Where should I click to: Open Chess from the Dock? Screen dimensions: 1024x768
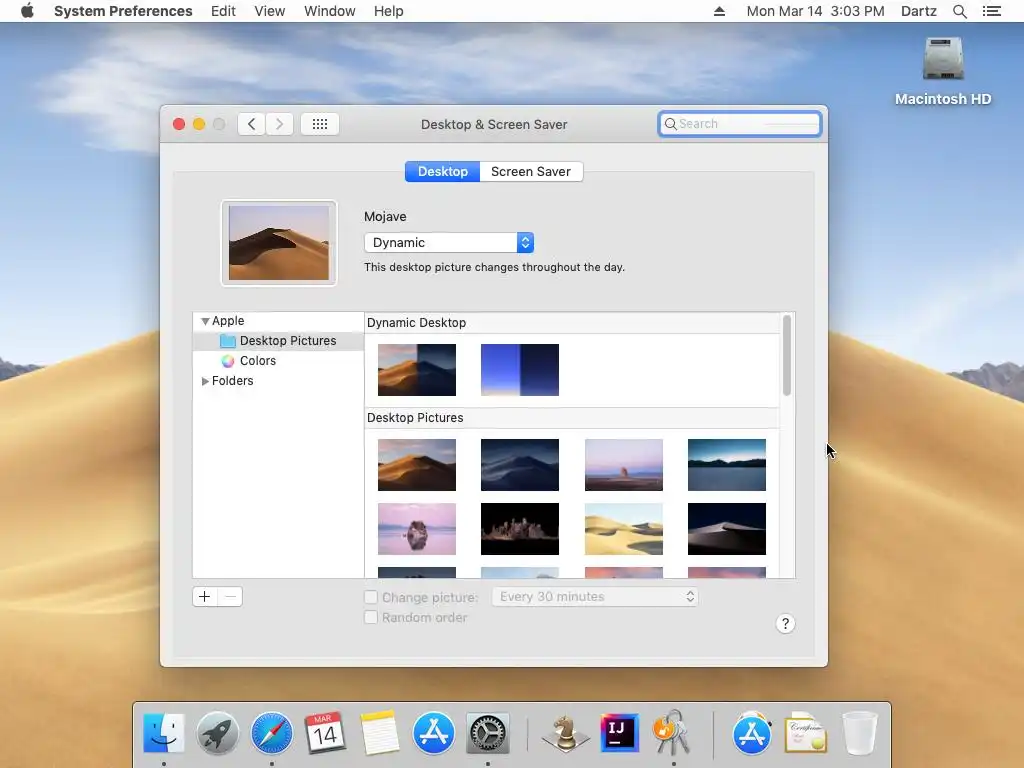pos(565,733)
